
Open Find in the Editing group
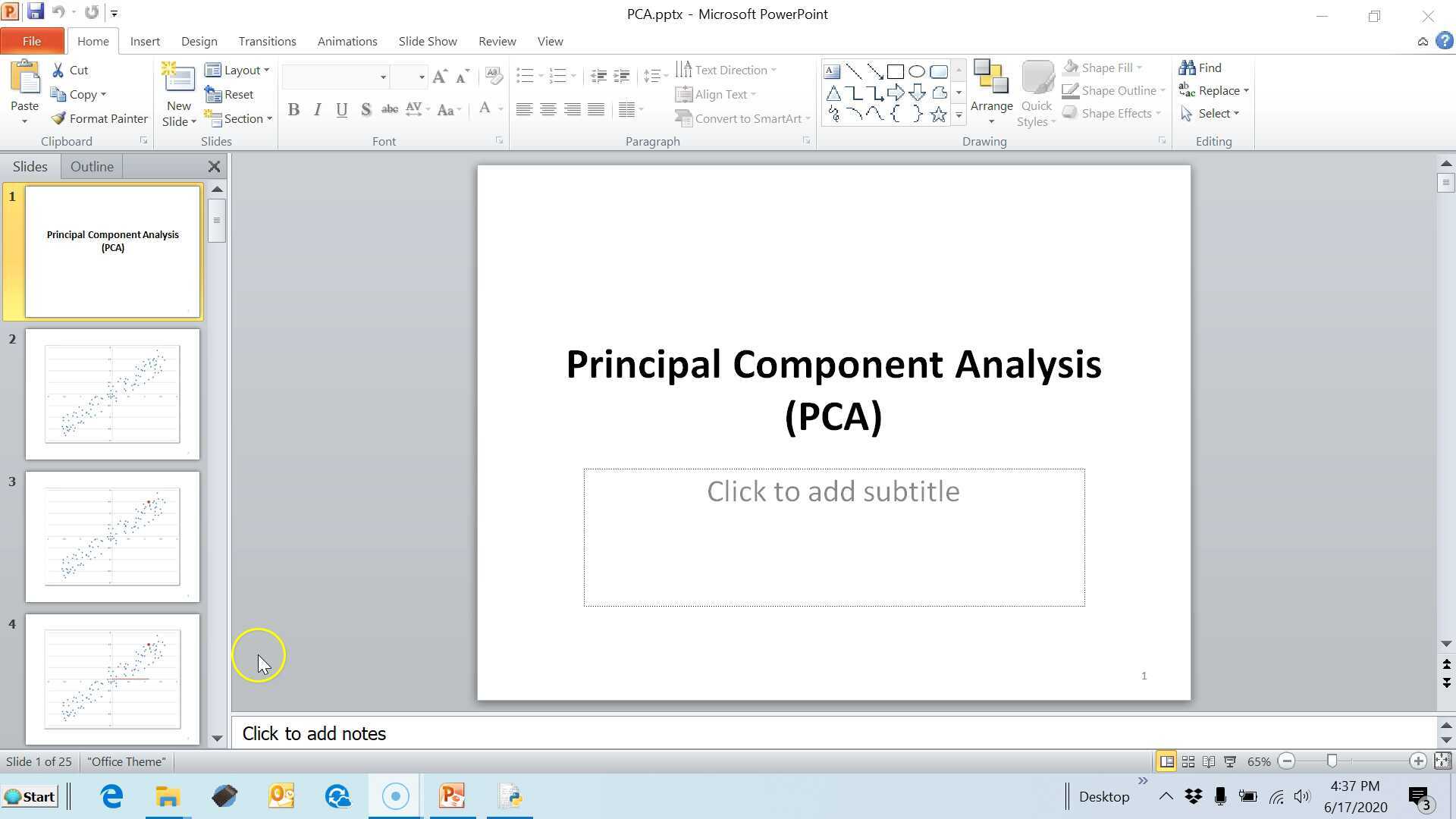pos(1207,67)
